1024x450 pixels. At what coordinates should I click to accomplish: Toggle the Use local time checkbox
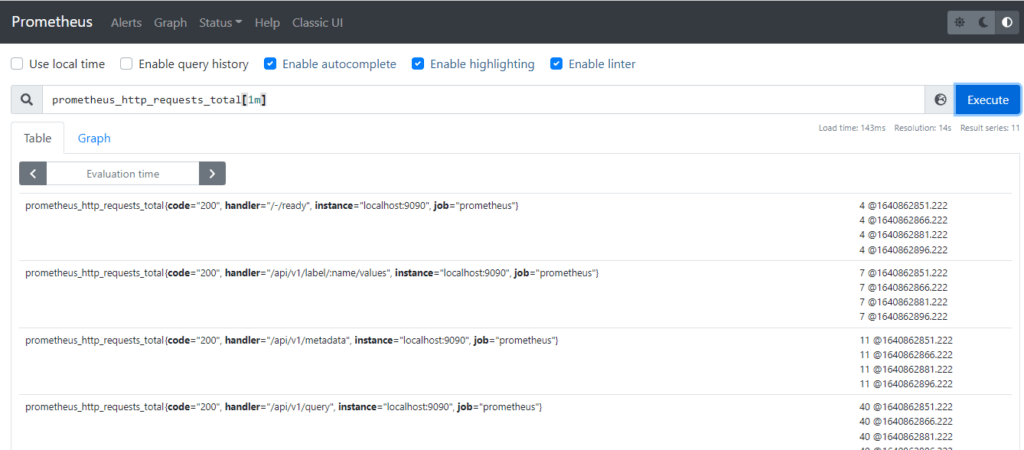17,64
